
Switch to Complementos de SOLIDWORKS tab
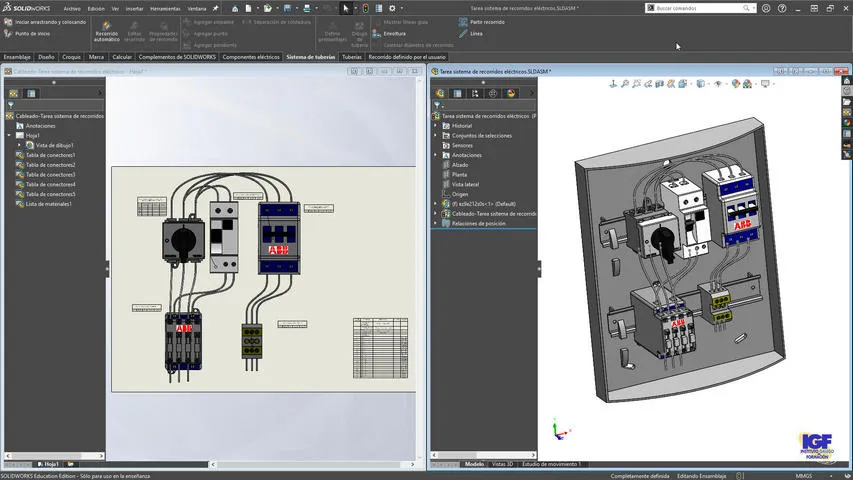pyautogui.click(x=177, y=57)
